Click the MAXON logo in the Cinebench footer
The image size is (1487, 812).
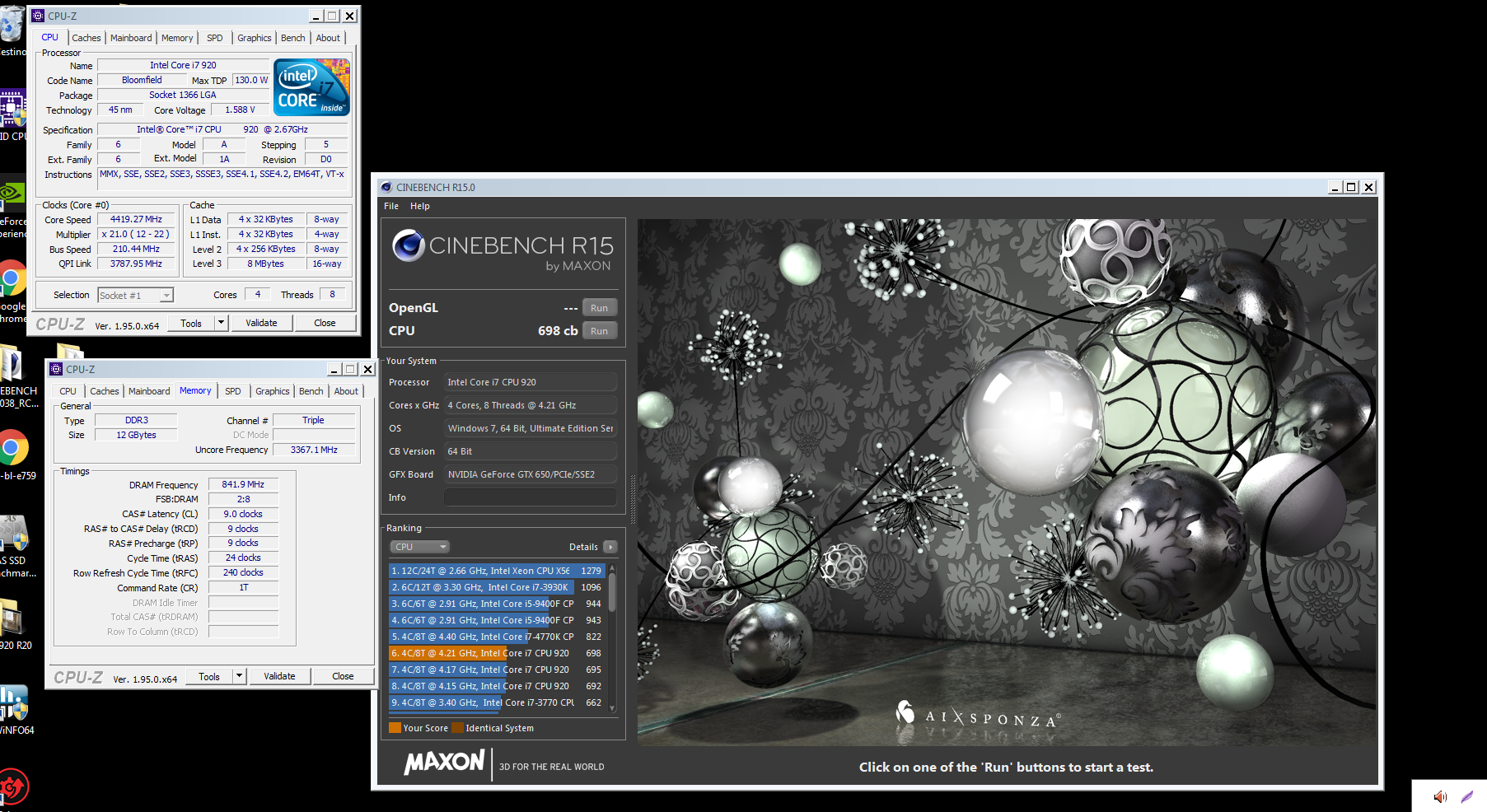click(x=444, y=763)
